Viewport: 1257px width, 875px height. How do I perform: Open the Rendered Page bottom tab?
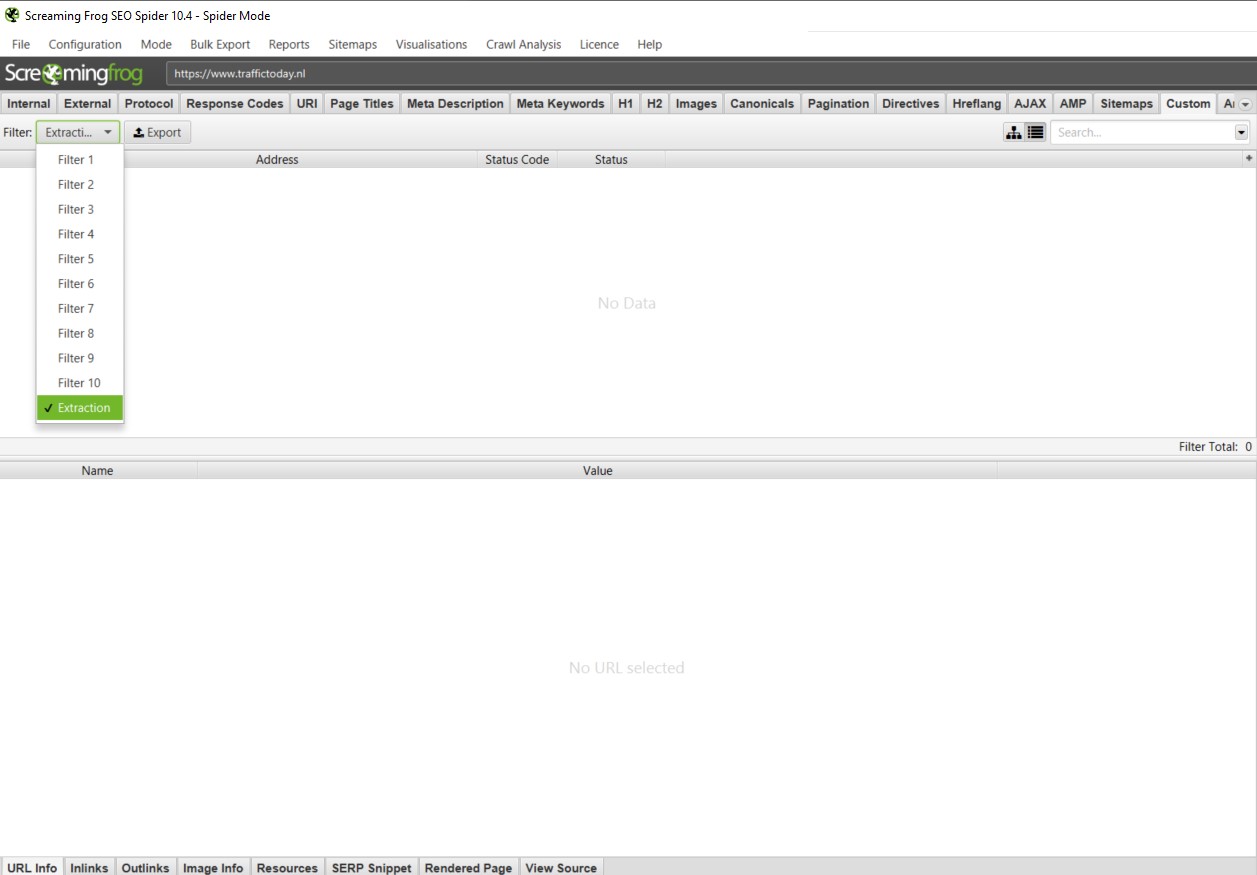468,867
